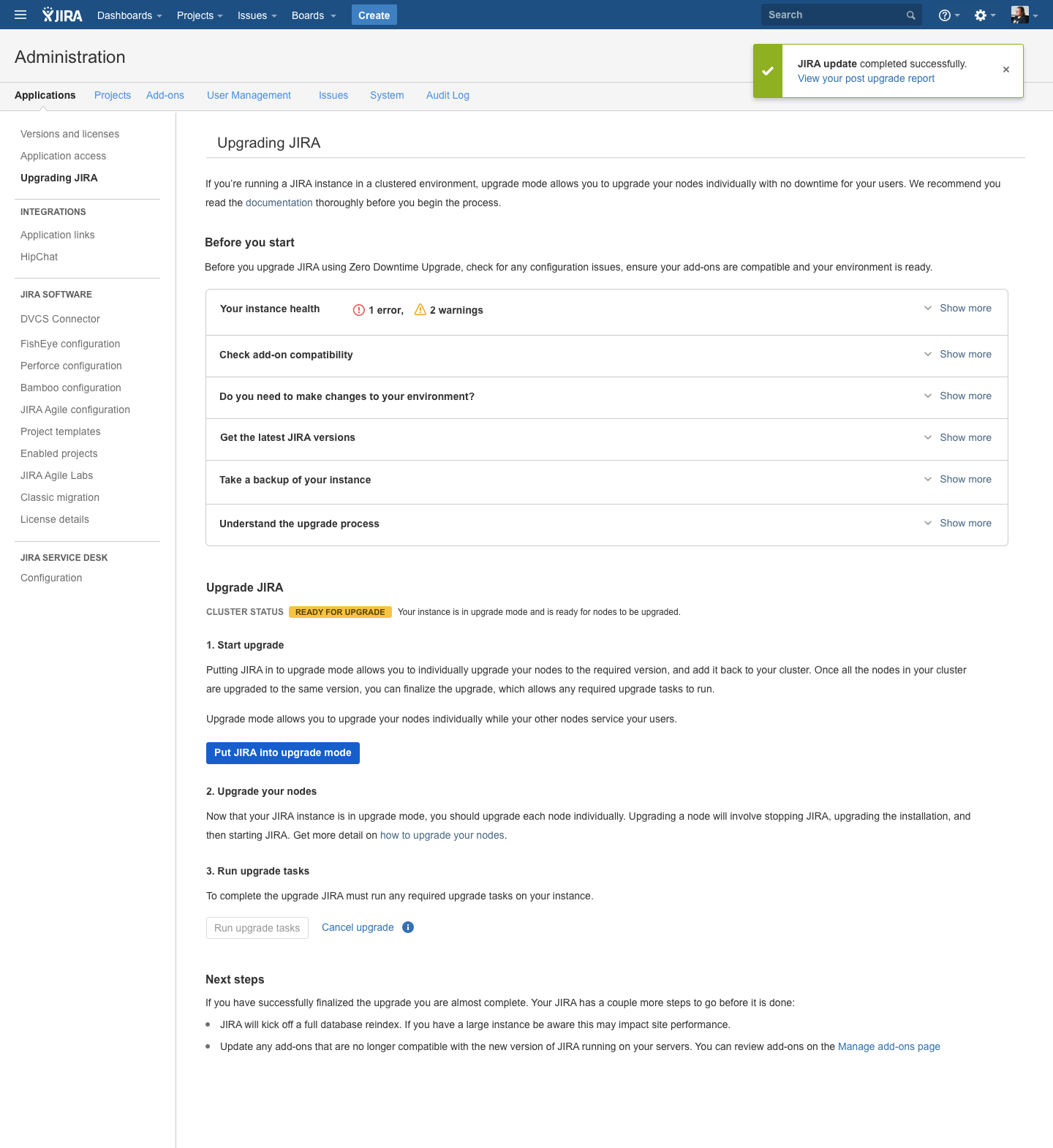Click the green success checkmark icon

(768, 71)
